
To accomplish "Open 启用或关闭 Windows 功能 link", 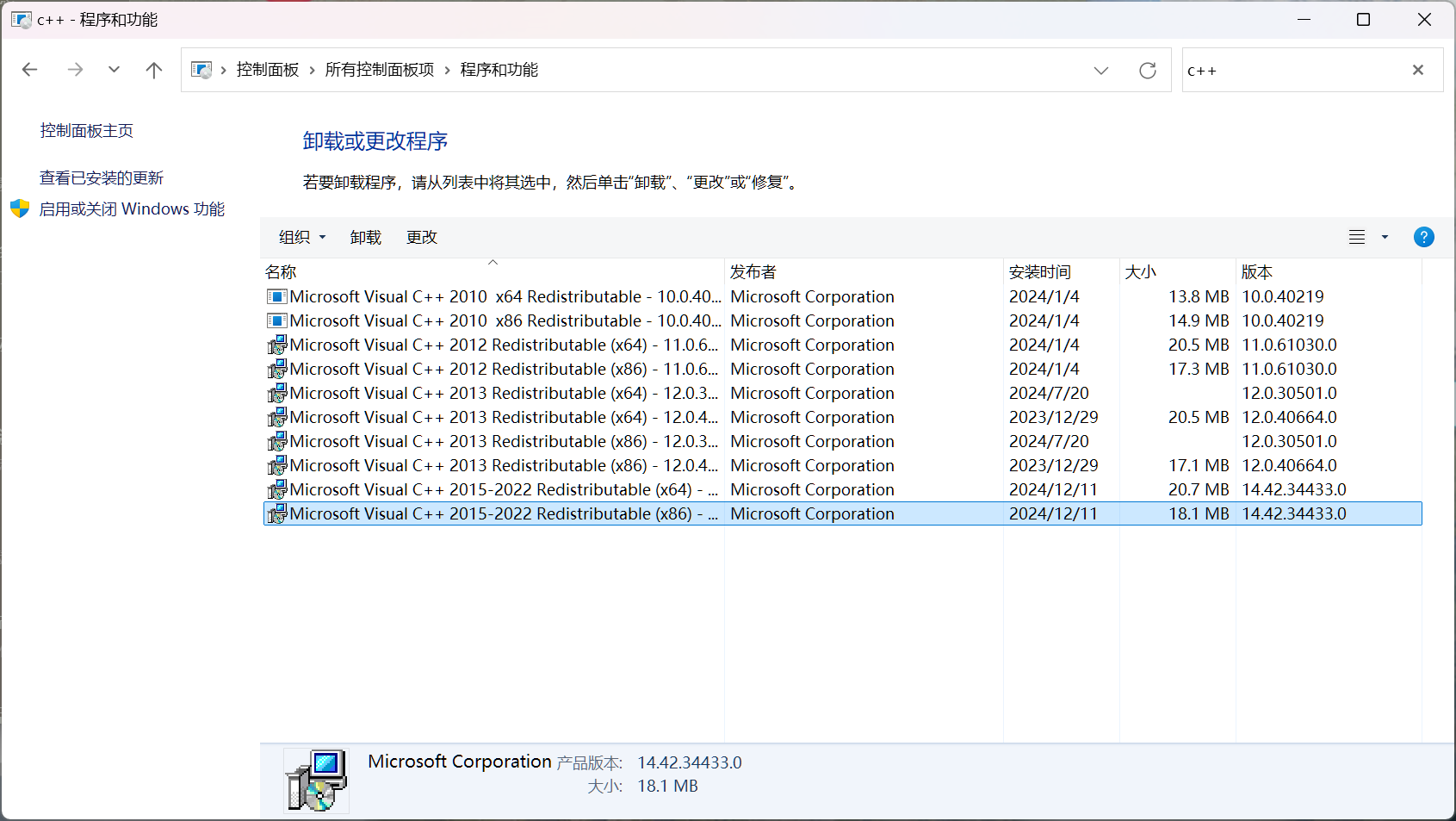I will 132,208.
